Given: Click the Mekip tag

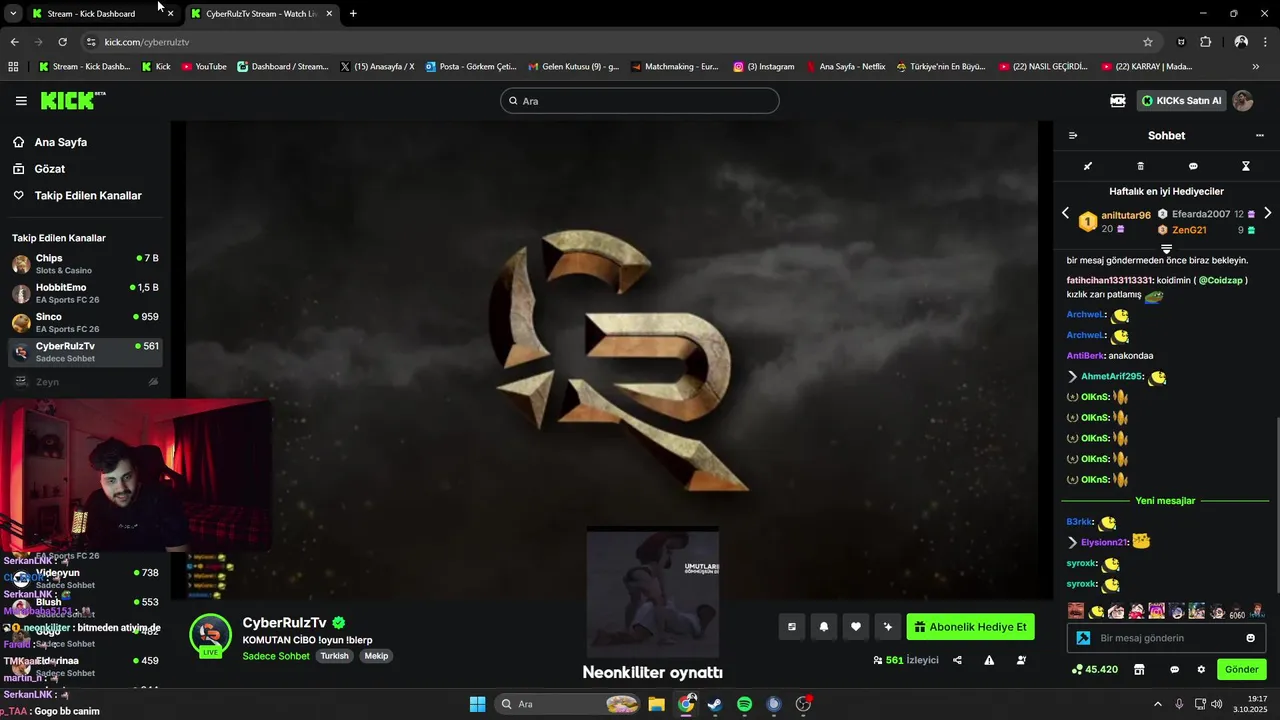Looking at the screenshot, I should (x=376, y=656).
